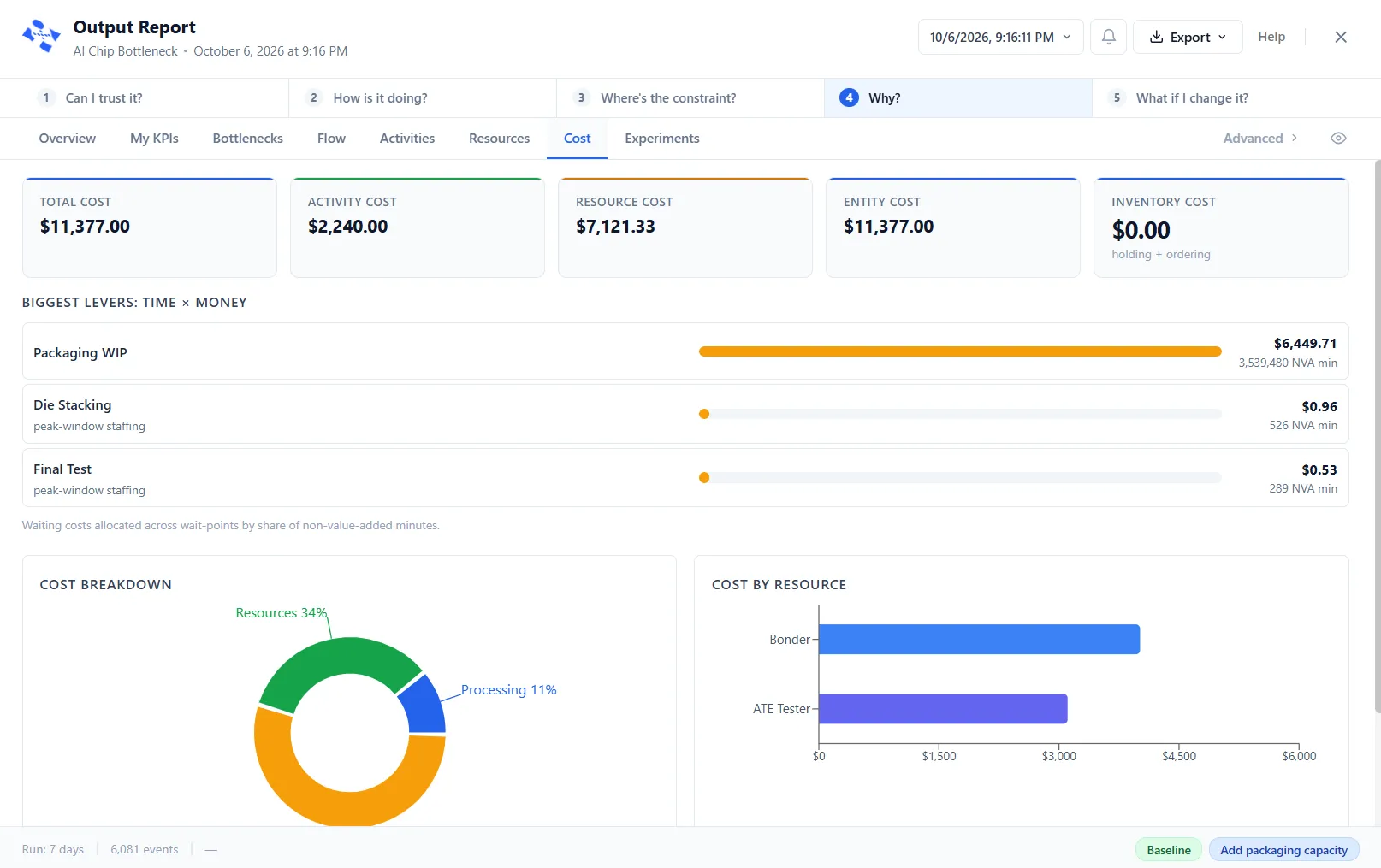Click the blue Processing donut segment
This screenshot has height=868, width=1381.
pyautogui.click(x=425, y=707)
